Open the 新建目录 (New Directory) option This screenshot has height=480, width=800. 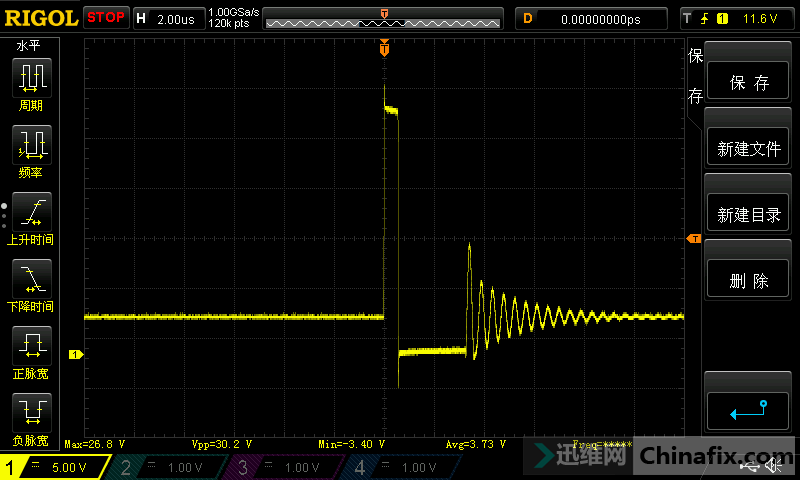[x=748, y=215]
